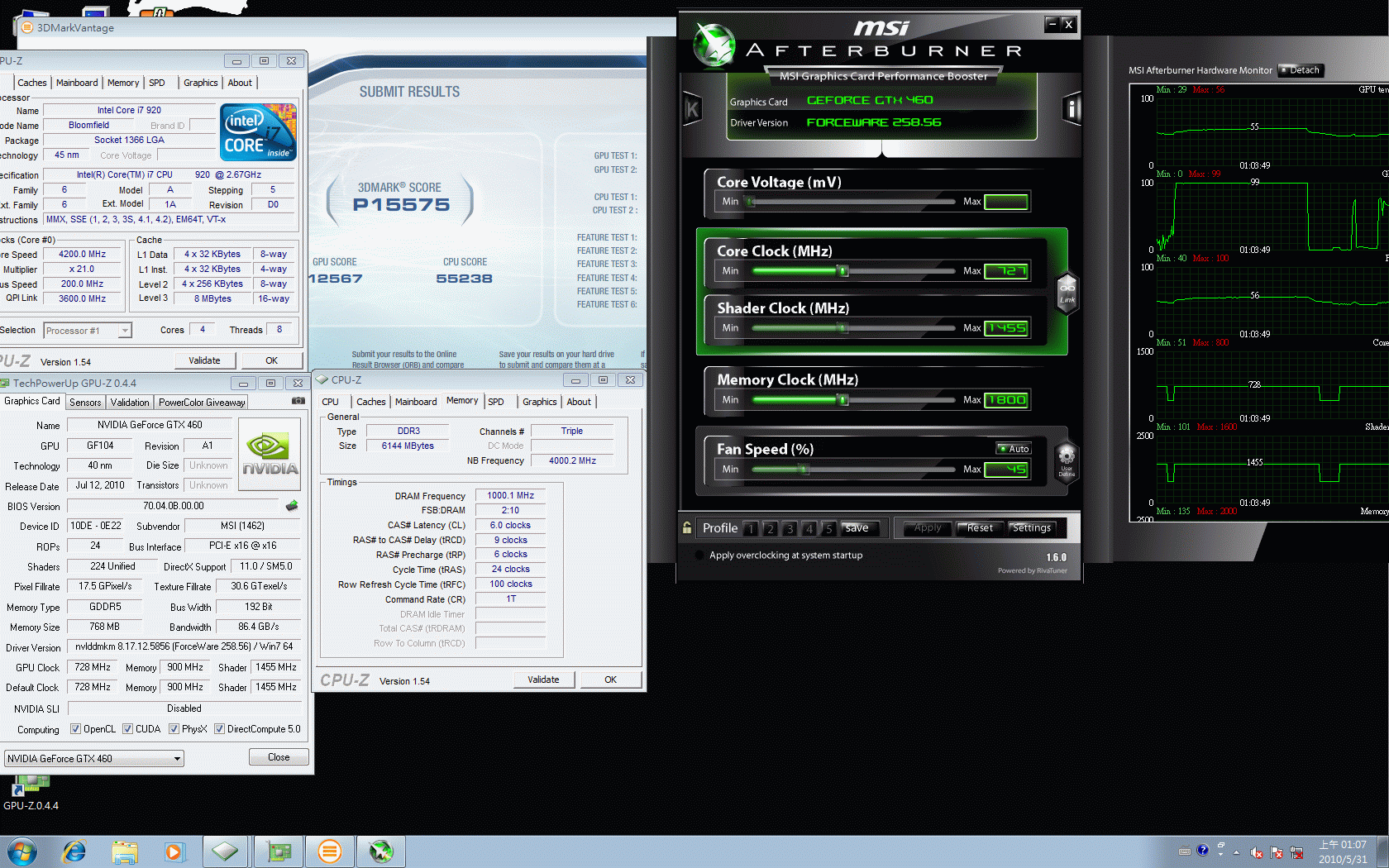Click the Memory Clock slider handle
The image size is (1389, 868).
[842, 400]
